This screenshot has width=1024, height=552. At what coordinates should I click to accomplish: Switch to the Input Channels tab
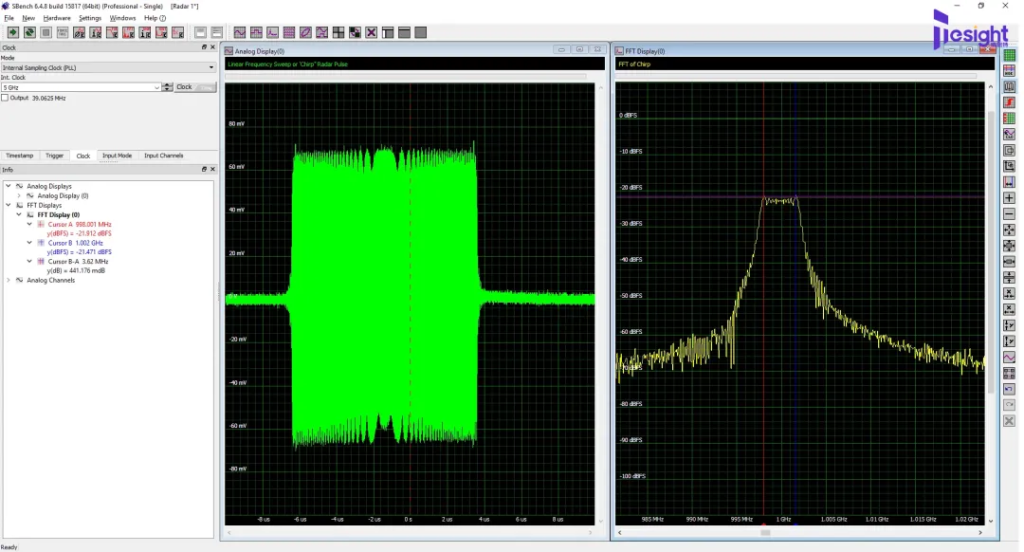coord(163,155)
